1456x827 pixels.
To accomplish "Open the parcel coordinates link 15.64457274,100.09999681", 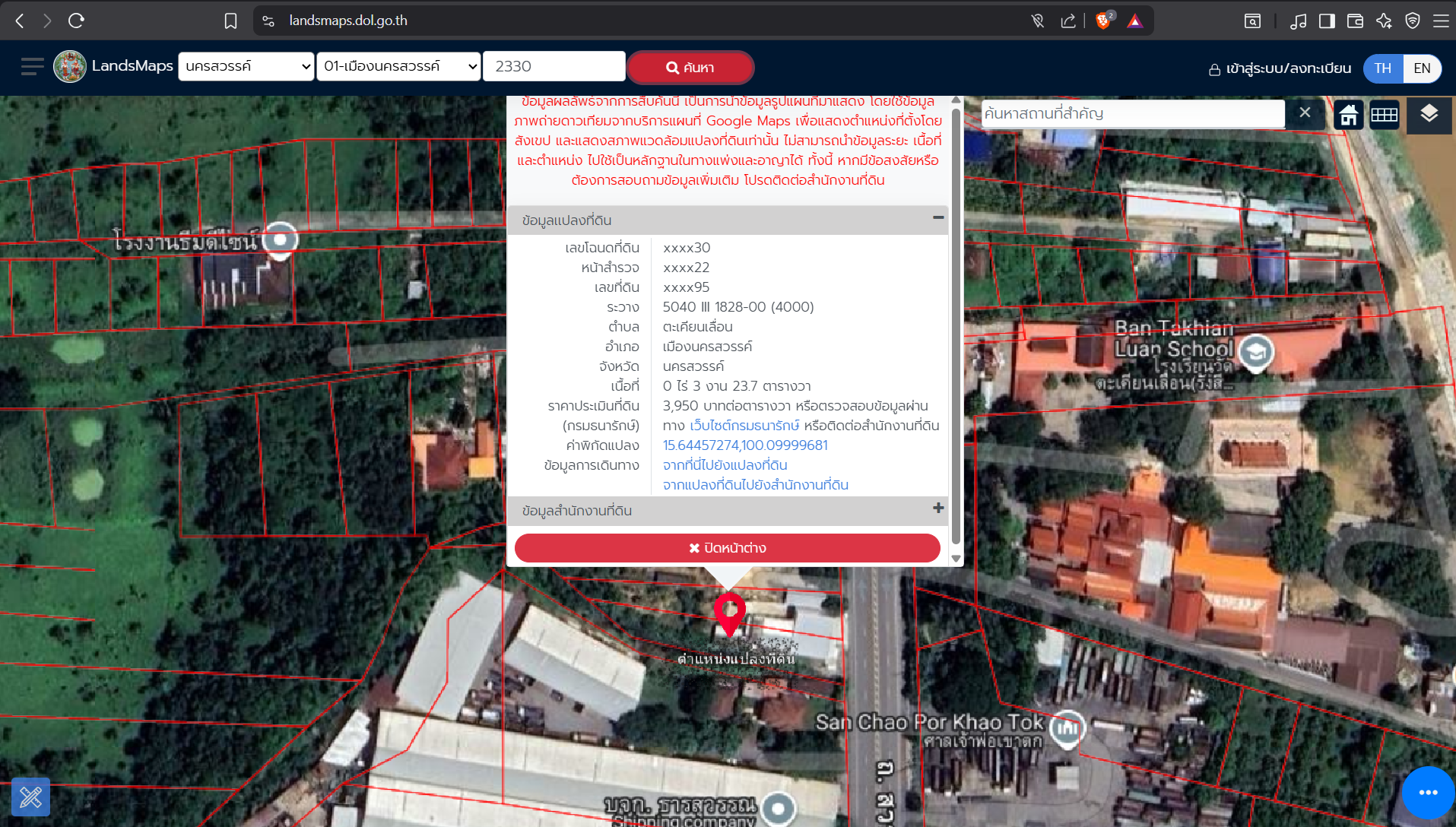I will point(745,445).
